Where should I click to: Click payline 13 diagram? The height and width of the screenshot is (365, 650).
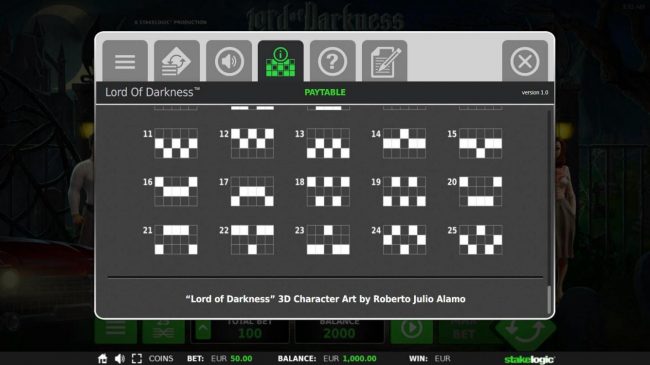(x=328, y=144)
